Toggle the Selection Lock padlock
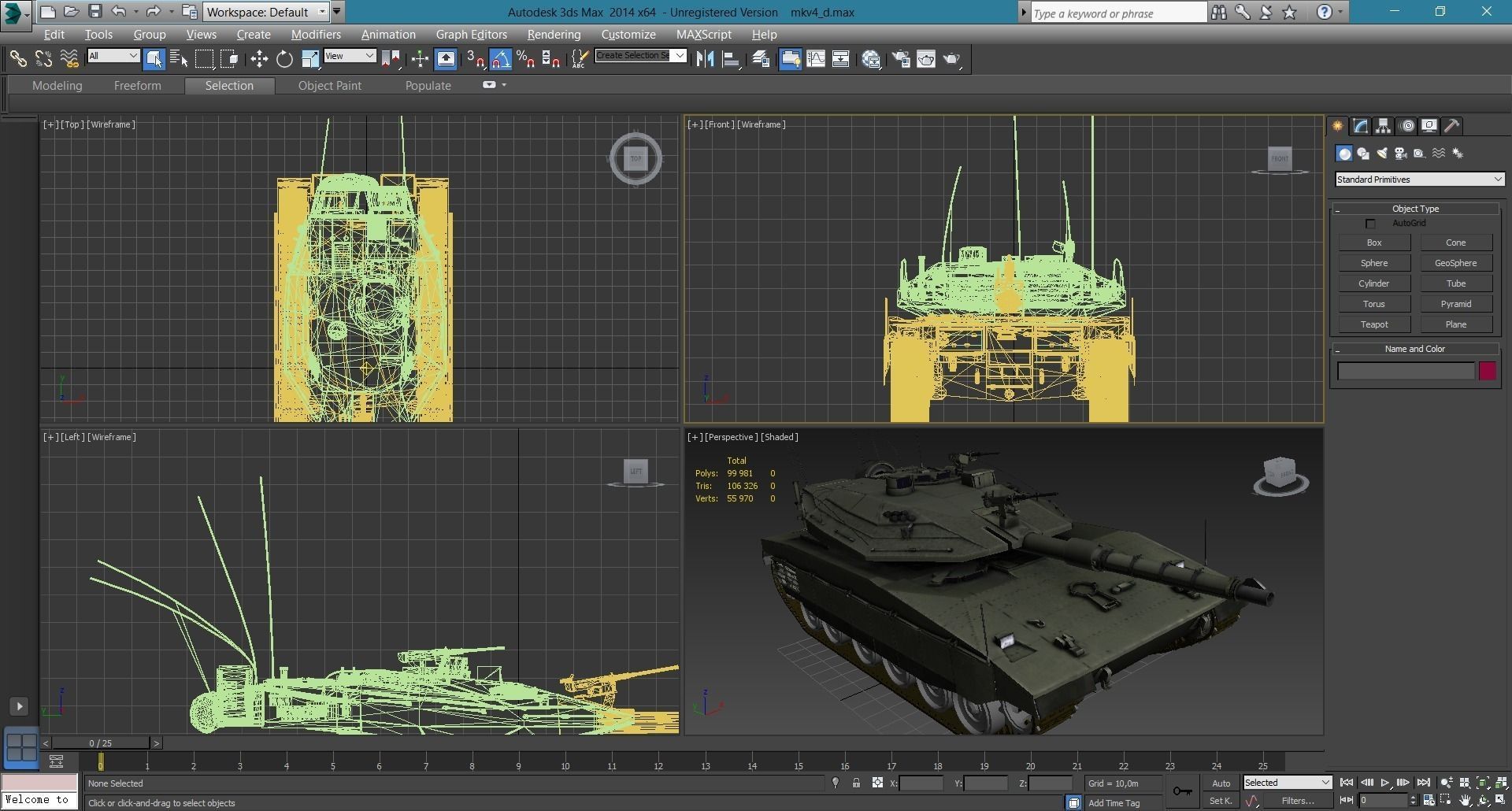 point(856,783)
